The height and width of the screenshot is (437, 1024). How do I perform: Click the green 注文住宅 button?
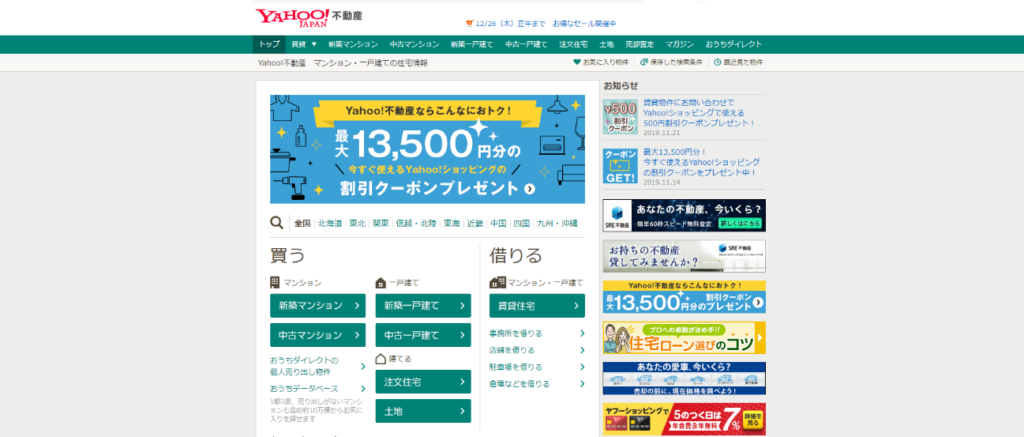pyautogui.click(x=423, y=381)
